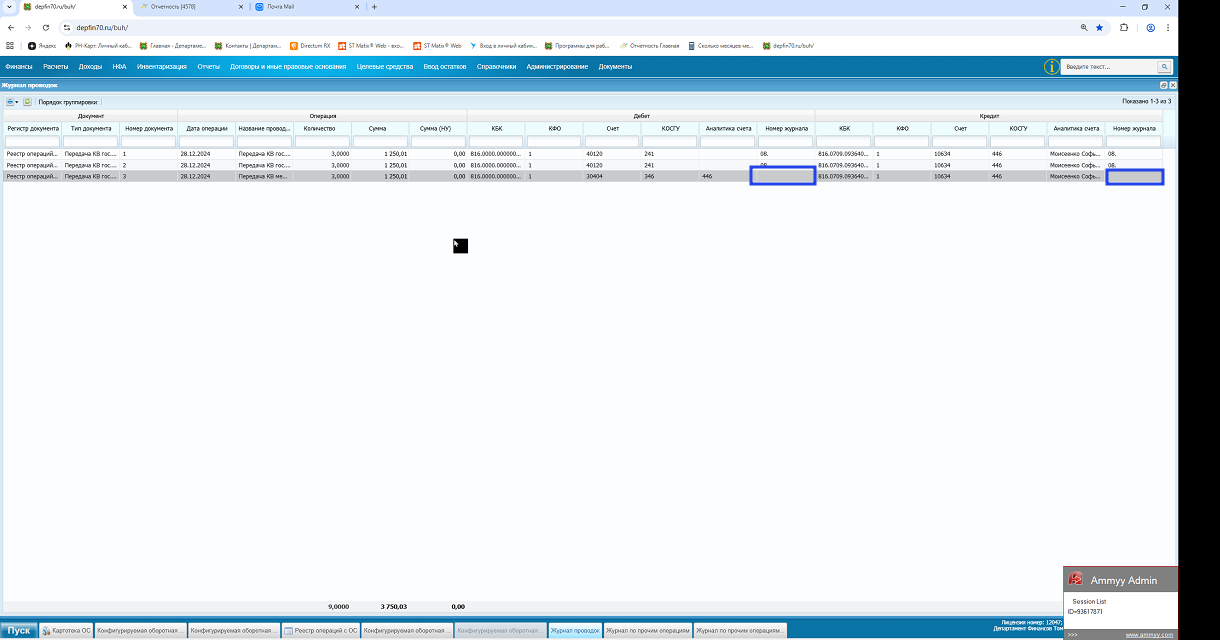Switch to Журнал проводок taskbar item
The image size is (1220, 640).
[575, 631]
